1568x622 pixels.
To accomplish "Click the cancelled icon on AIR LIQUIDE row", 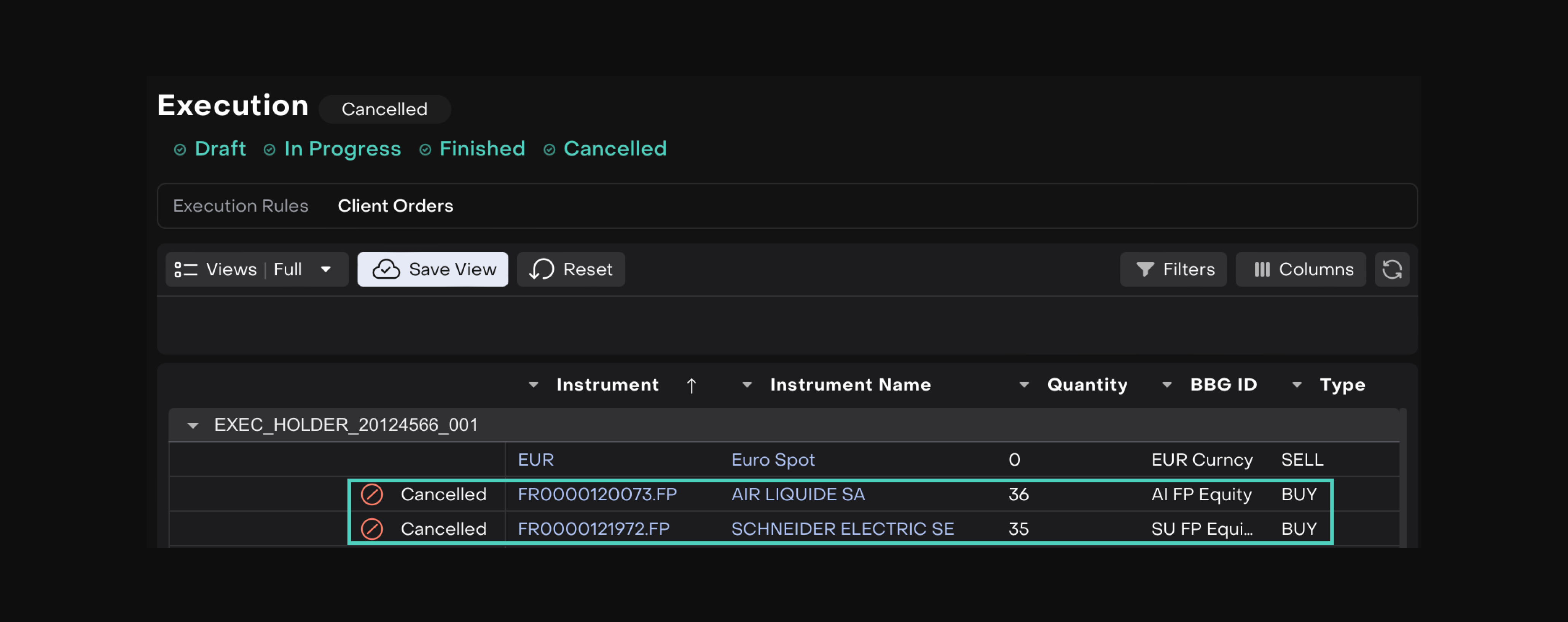I will point(372,494).
